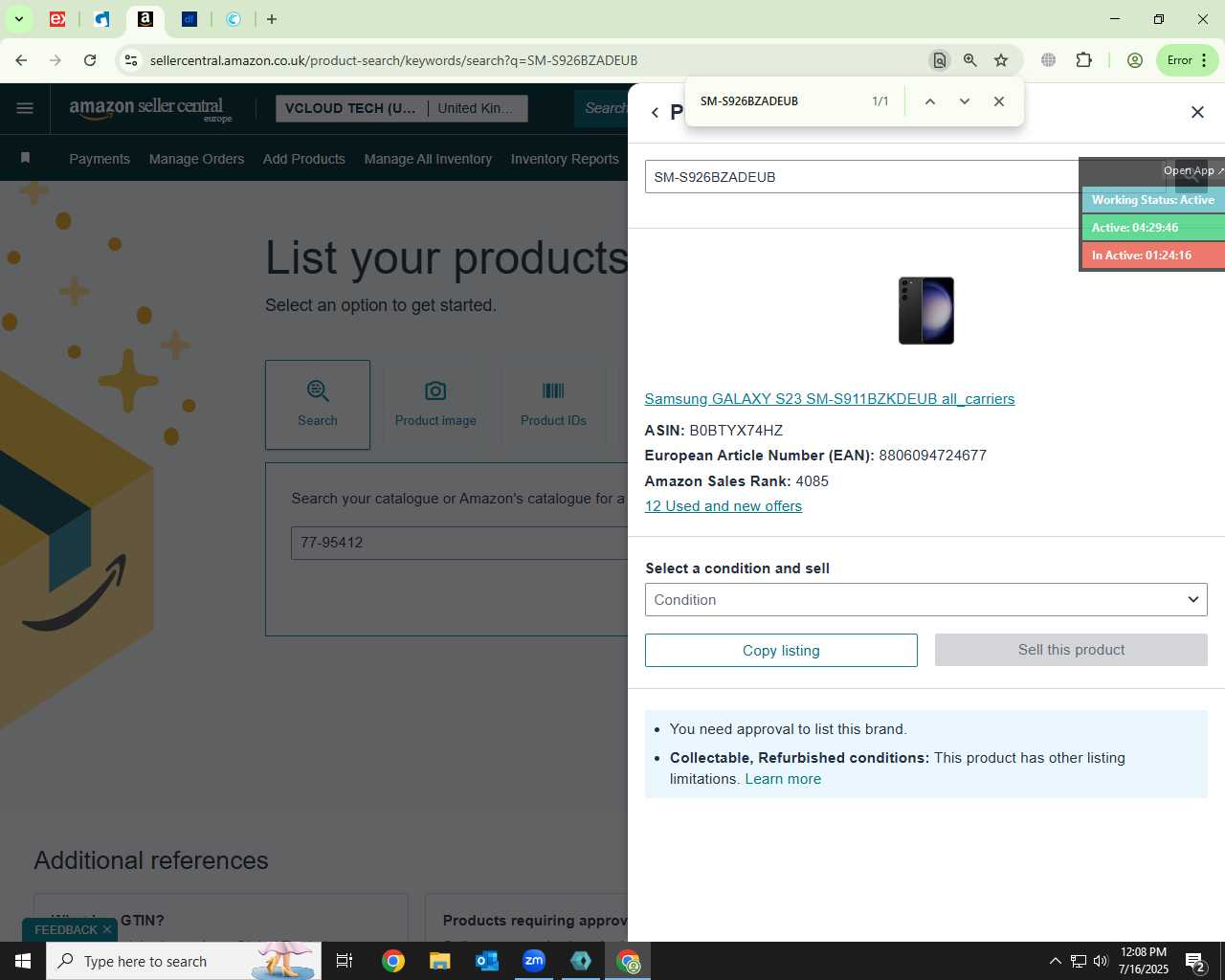
Task: Click the Amazon Seller Central logo
Action: click(x=150, y=109)
